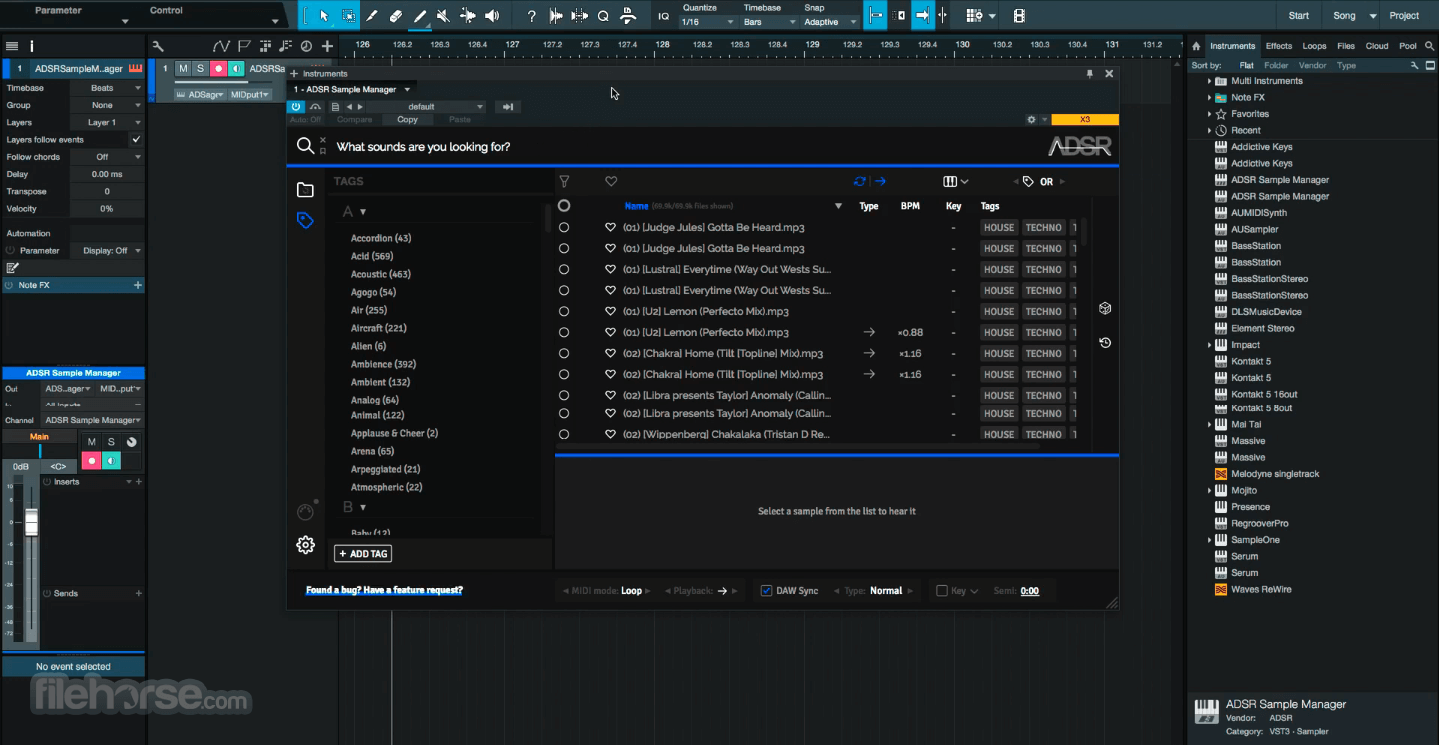This screenshot has width=1439, height=745.
Task: Show the automation curve view icon
Action: (x=222, y=46)
